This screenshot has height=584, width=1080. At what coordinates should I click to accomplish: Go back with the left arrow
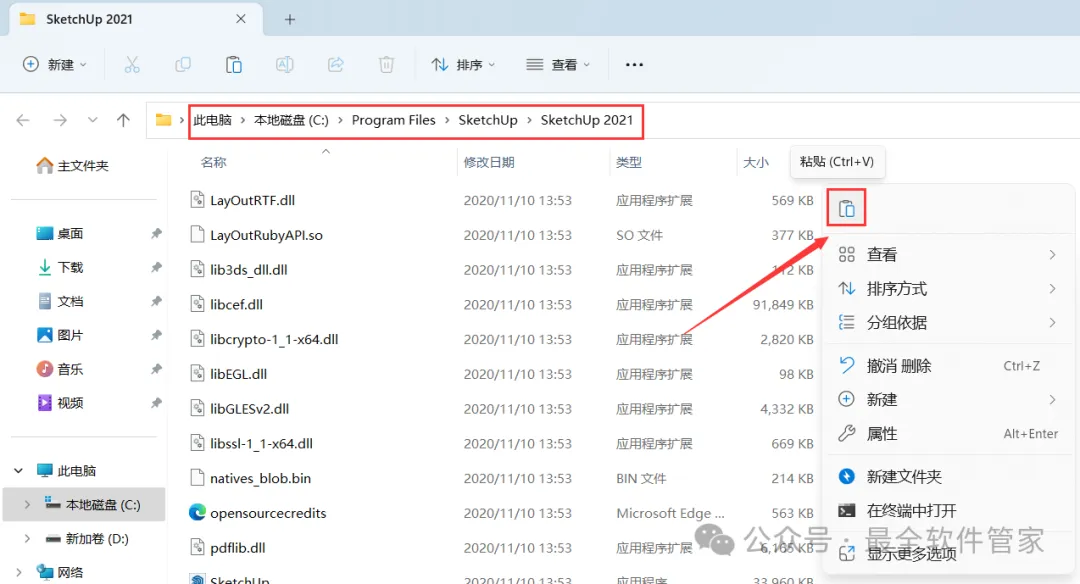[23, 121]
